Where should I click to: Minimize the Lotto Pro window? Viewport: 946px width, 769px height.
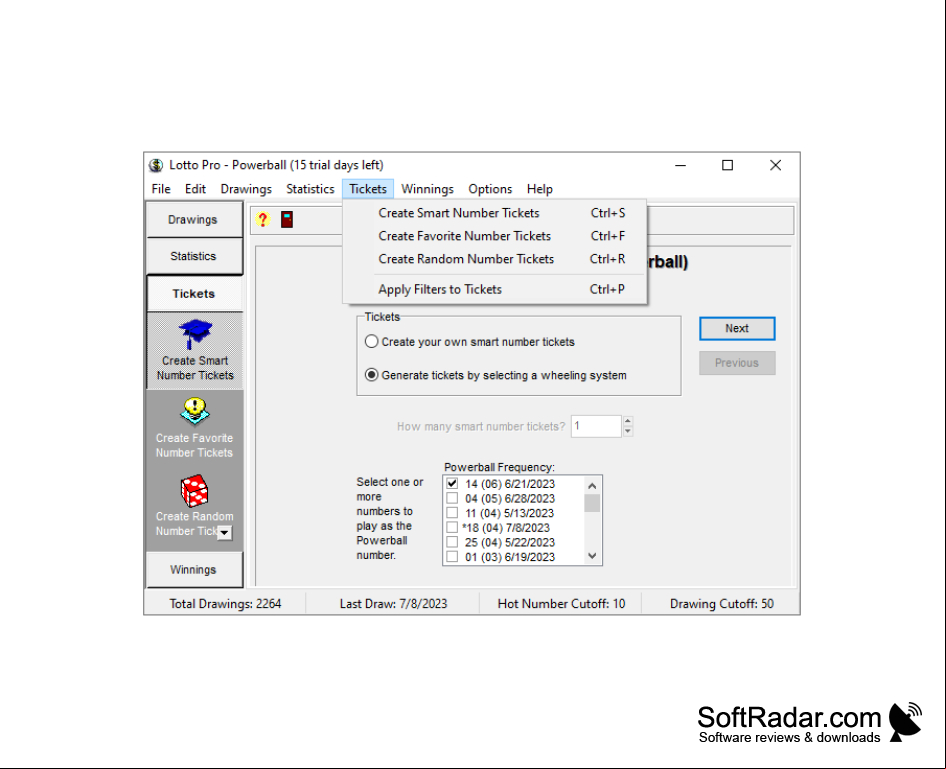coord(681,165)
